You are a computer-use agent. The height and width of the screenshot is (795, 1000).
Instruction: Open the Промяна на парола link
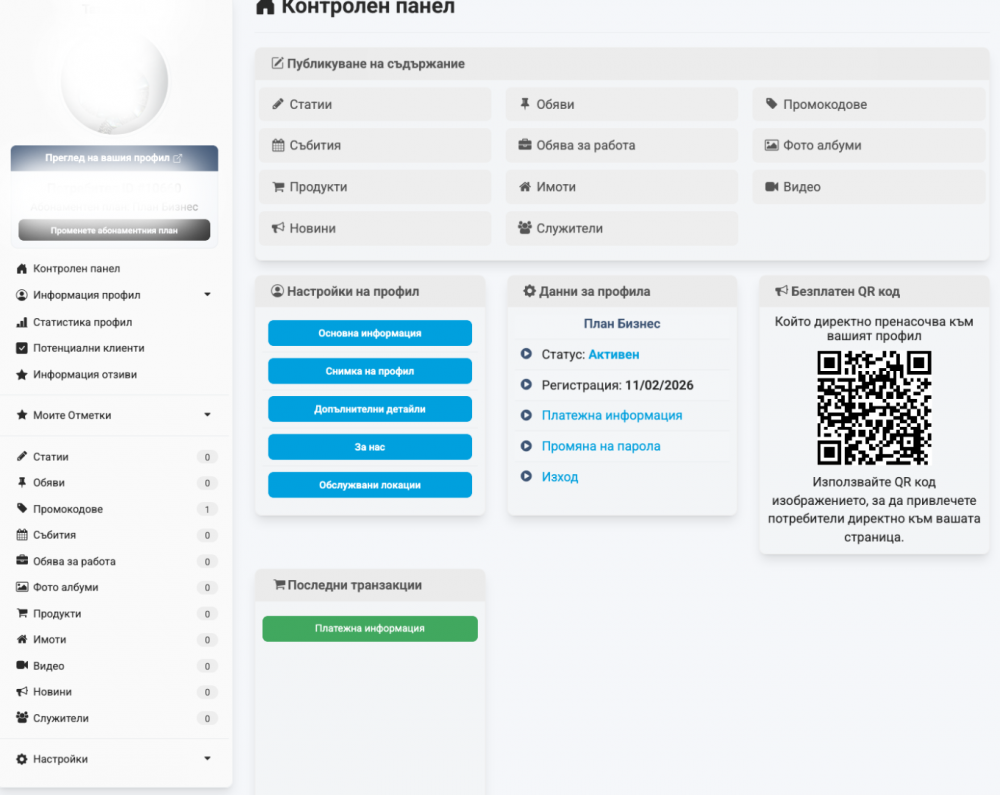[x=601, y=446]
